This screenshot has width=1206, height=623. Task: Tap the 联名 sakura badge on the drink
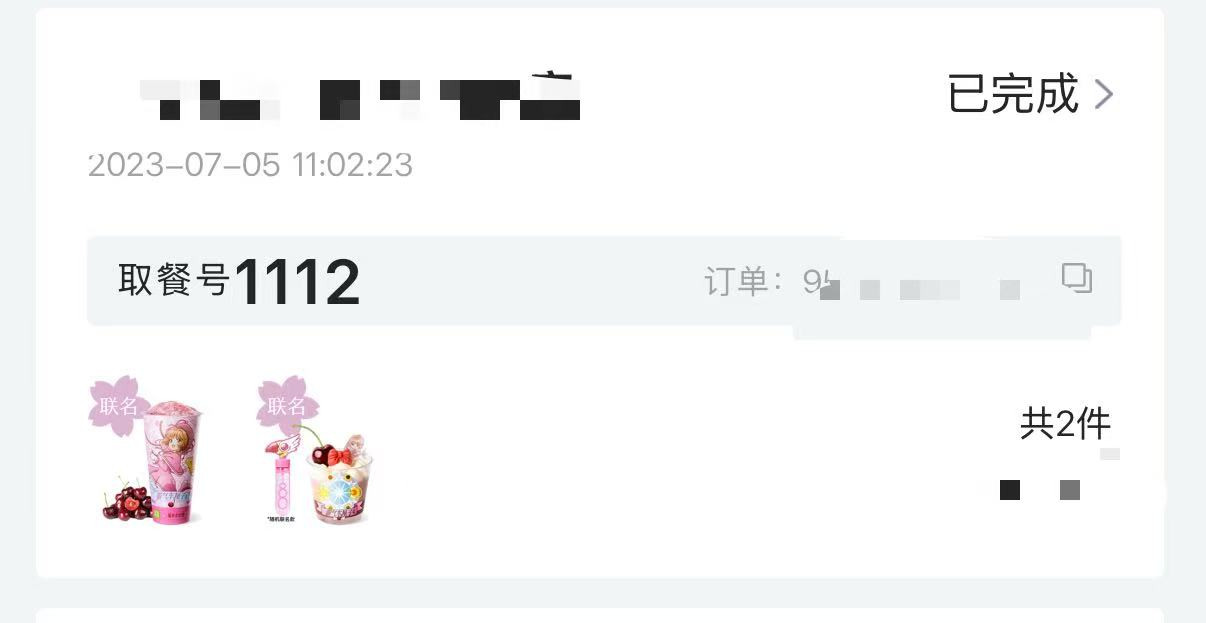point(118,406)
